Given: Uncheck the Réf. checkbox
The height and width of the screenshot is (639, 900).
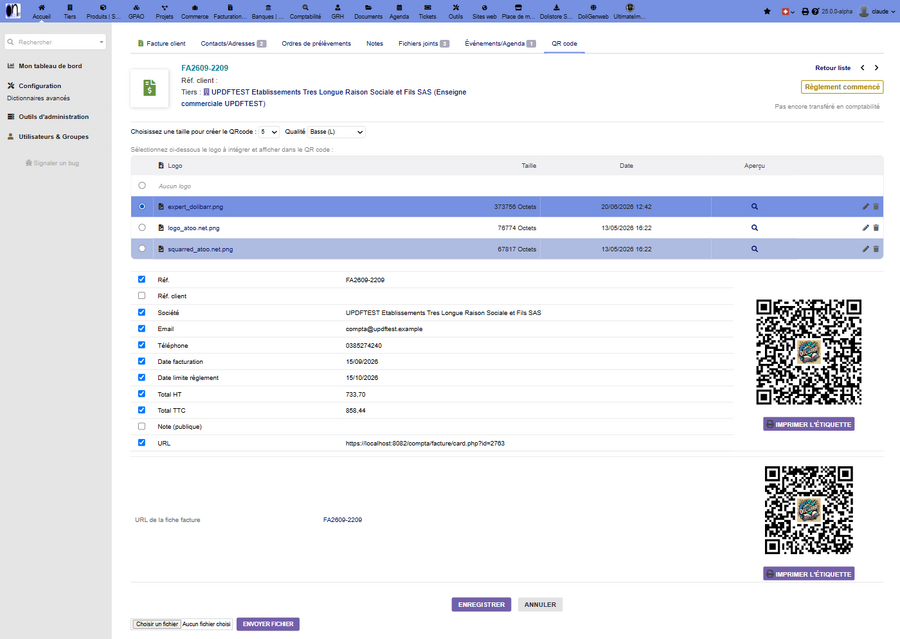Looking at the screenshot, I should point(141,279).
